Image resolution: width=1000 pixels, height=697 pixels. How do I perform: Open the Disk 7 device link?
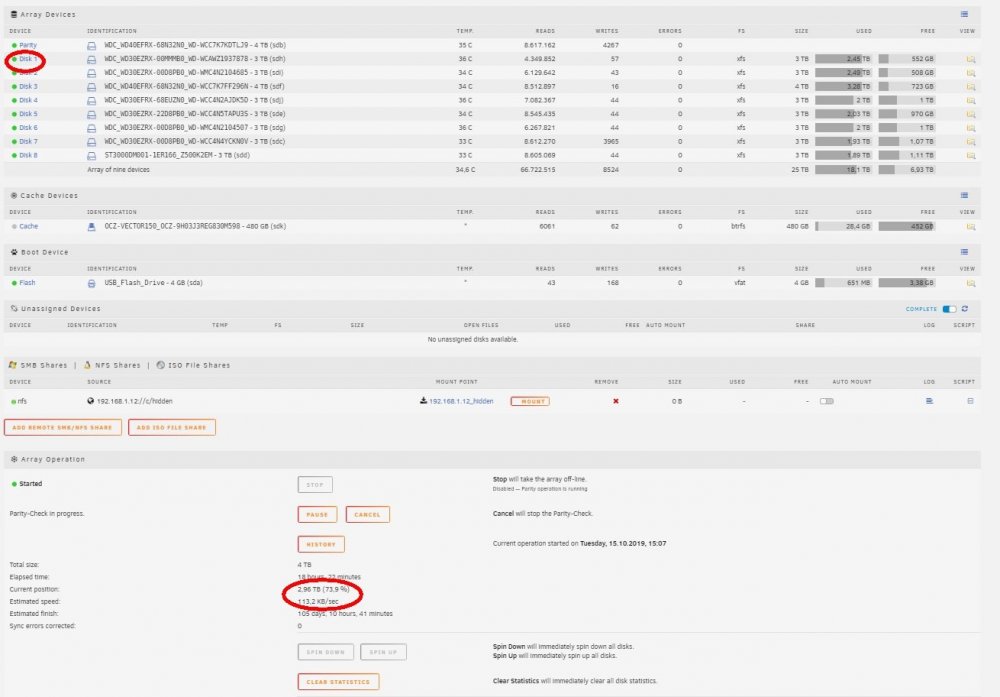(28, 142)
